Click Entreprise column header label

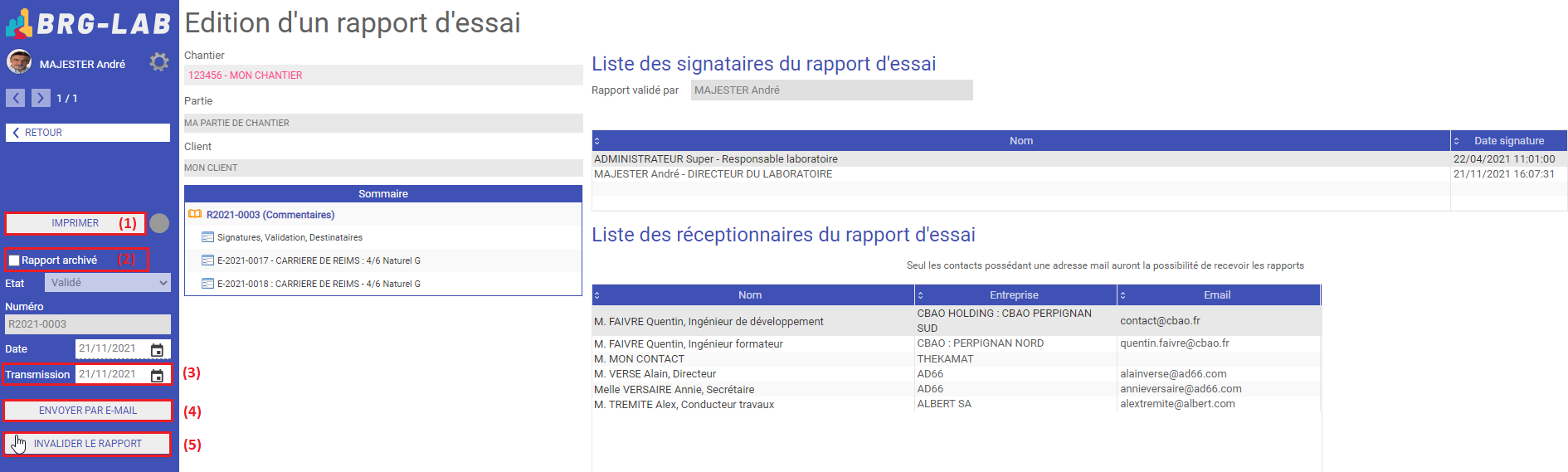(1014, 295)
